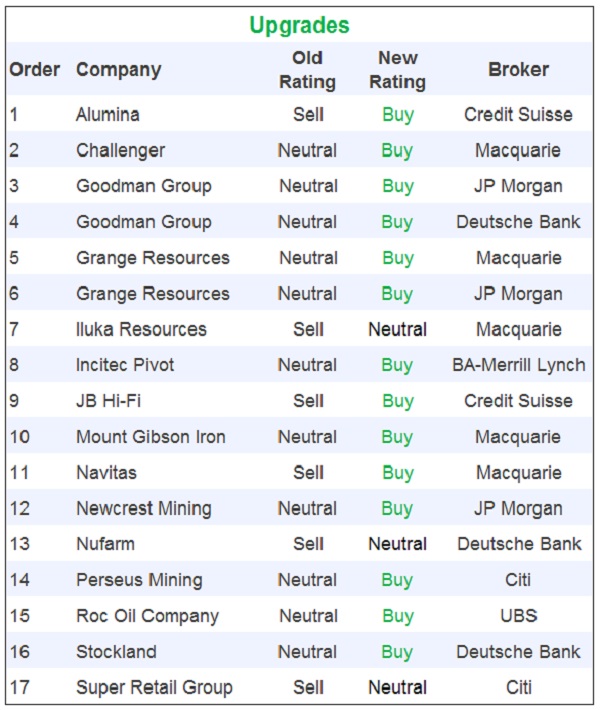
Task: Click the Challenger company entry
Action: (x=120, y=150)
